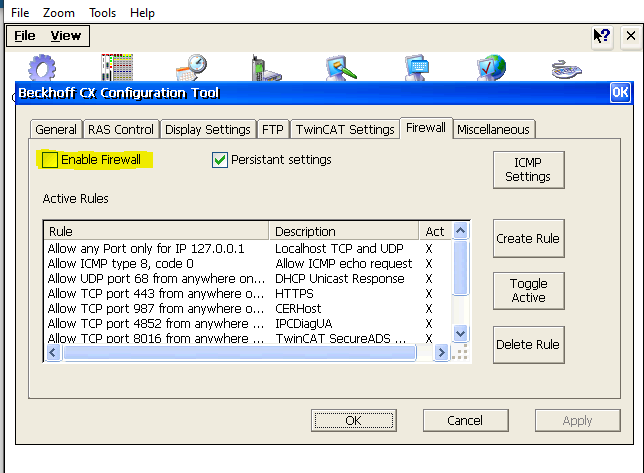
Task: Click the blue OK title bar button
Action: coord(620,92)
